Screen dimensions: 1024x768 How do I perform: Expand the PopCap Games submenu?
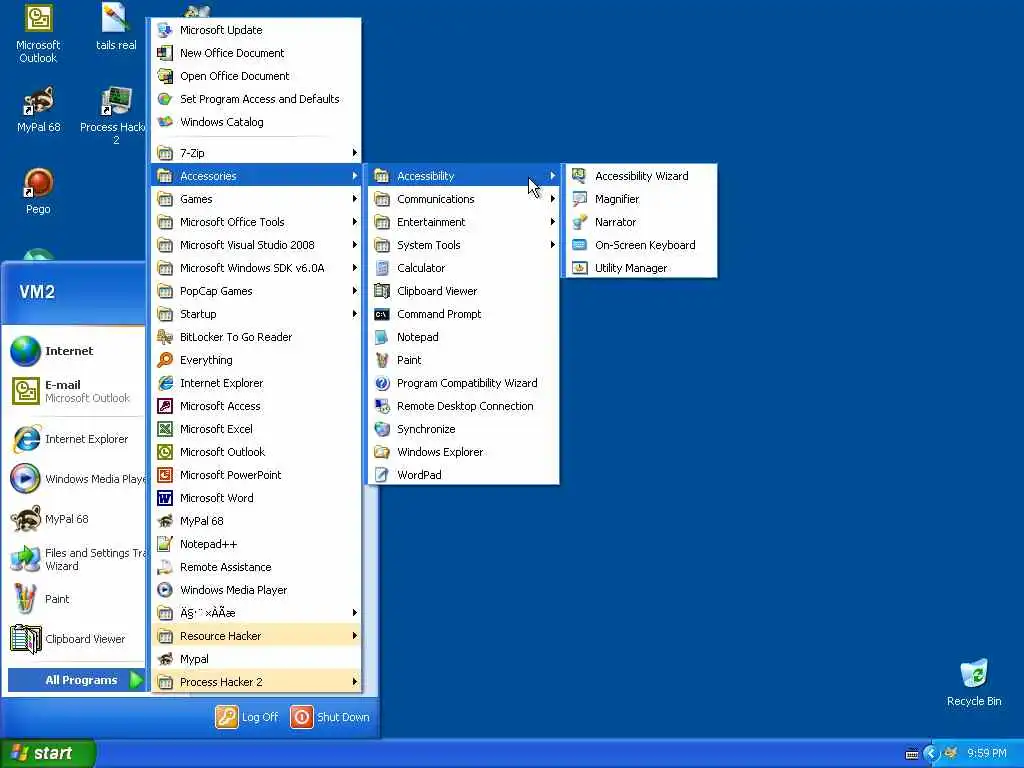pos(257,291)
